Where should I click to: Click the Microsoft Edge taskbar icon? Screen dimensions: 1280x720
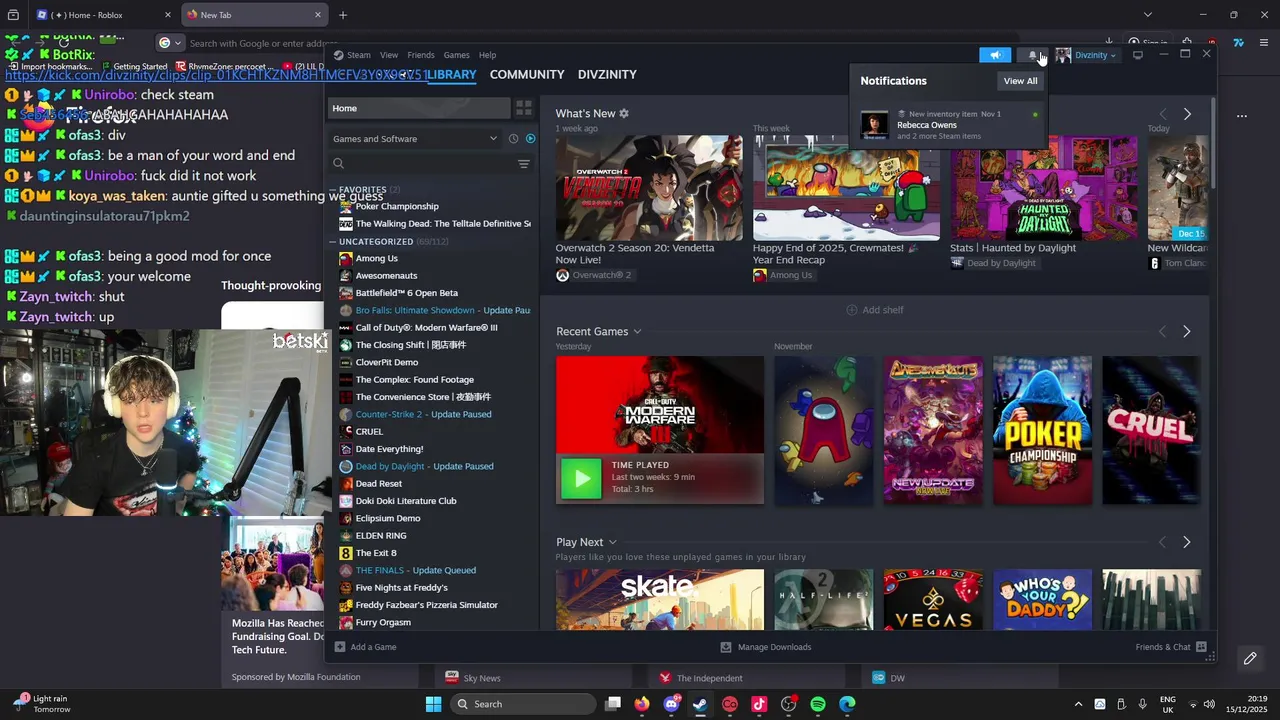[847, 704]
